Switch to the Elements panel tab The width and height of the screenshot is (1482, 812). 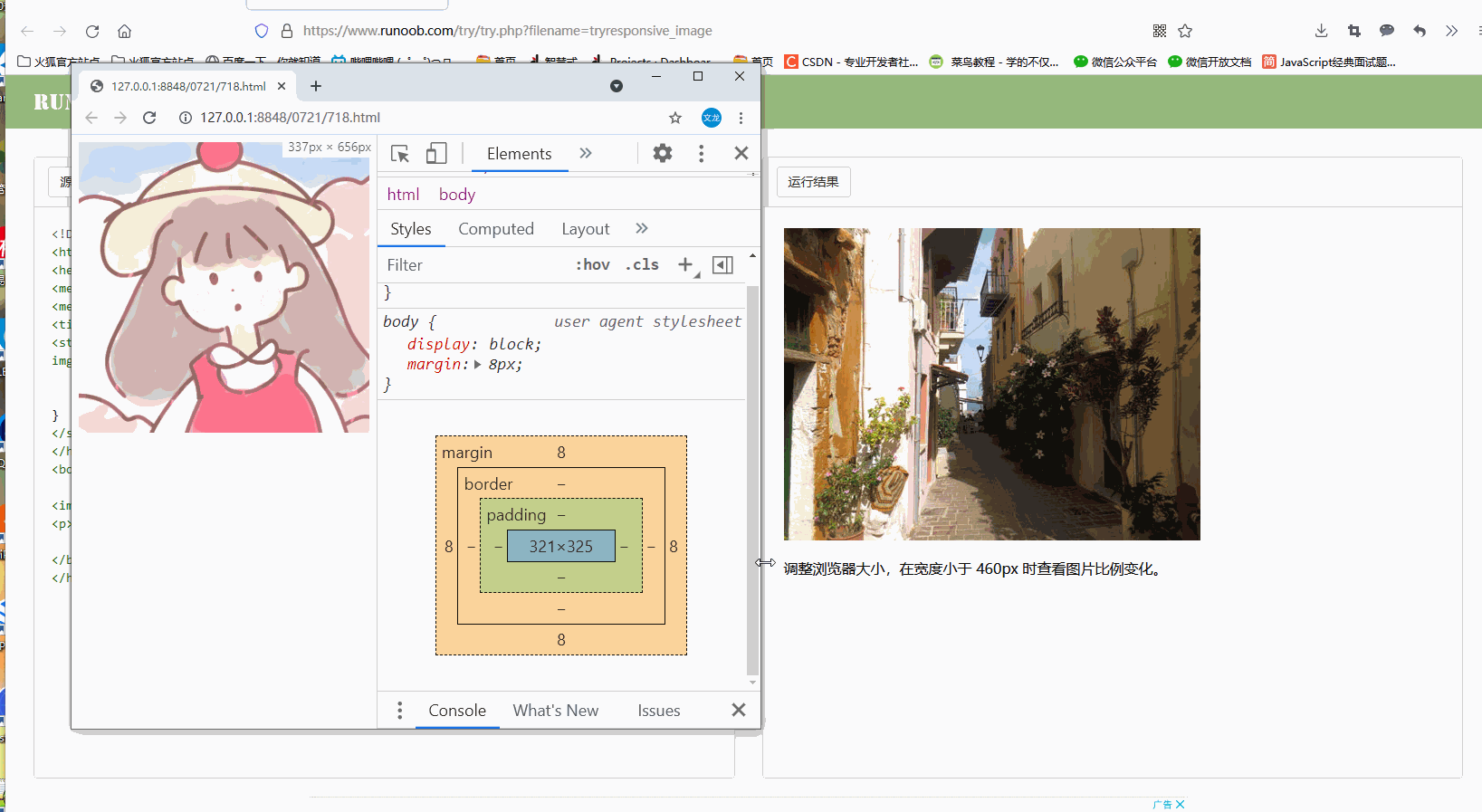point(519,154)
